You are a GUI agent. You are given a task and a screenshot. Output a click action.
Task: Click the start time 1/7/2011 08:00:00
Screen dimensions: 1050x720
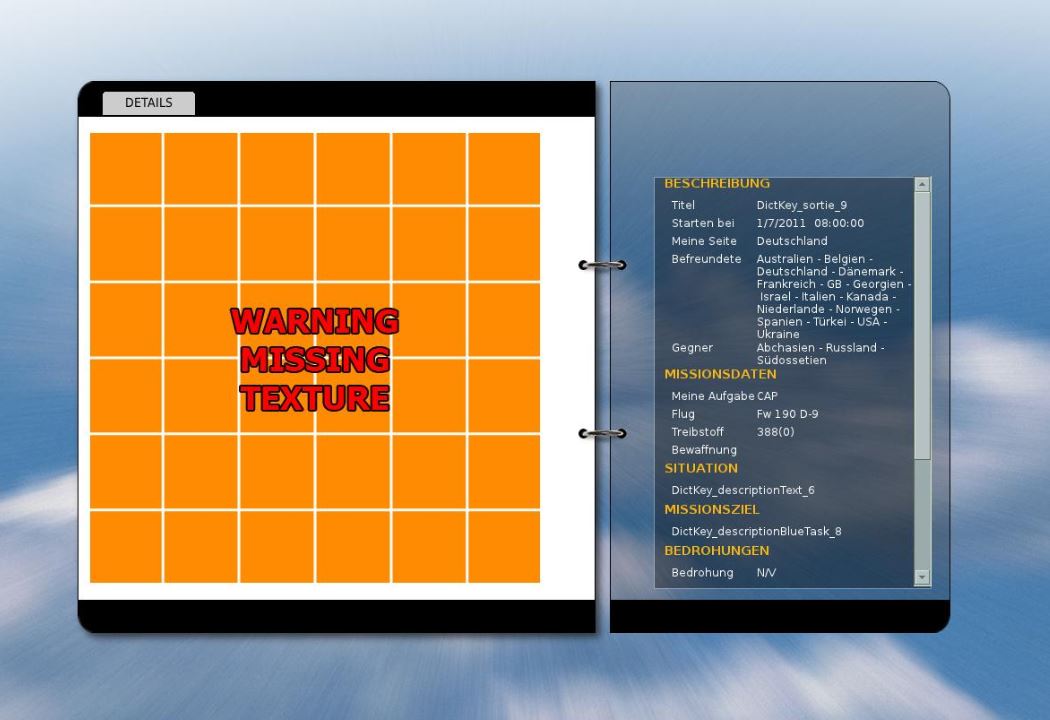coord(810,223)
